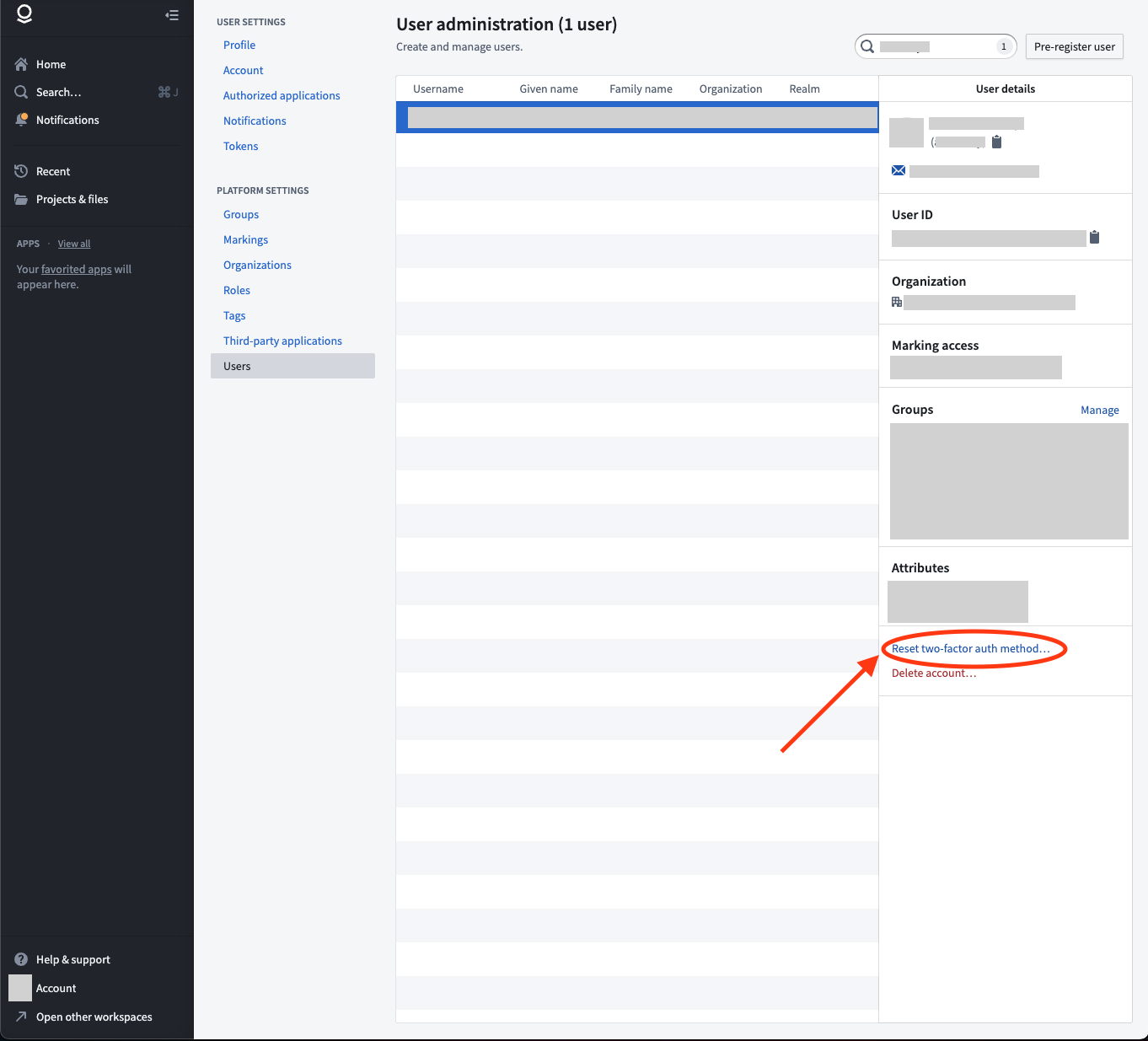Collapse the sidebar with the toggle icon
The image size is (1148, 1041).
[172, 15]
